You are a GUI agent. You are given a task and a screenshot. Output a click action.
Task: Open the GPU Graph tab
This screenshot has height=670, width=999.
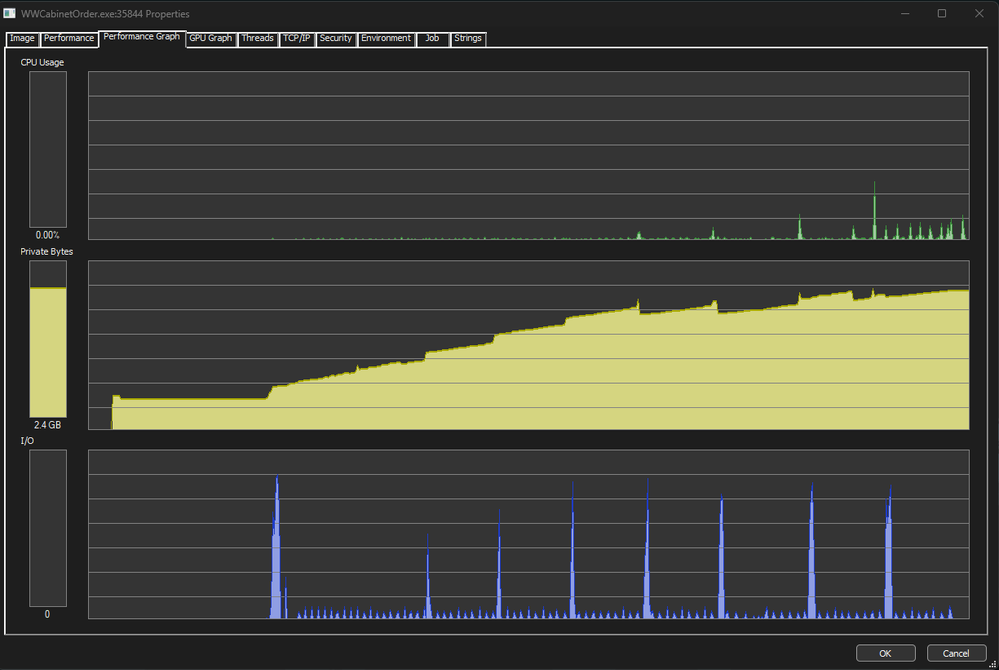coord(211,39)
